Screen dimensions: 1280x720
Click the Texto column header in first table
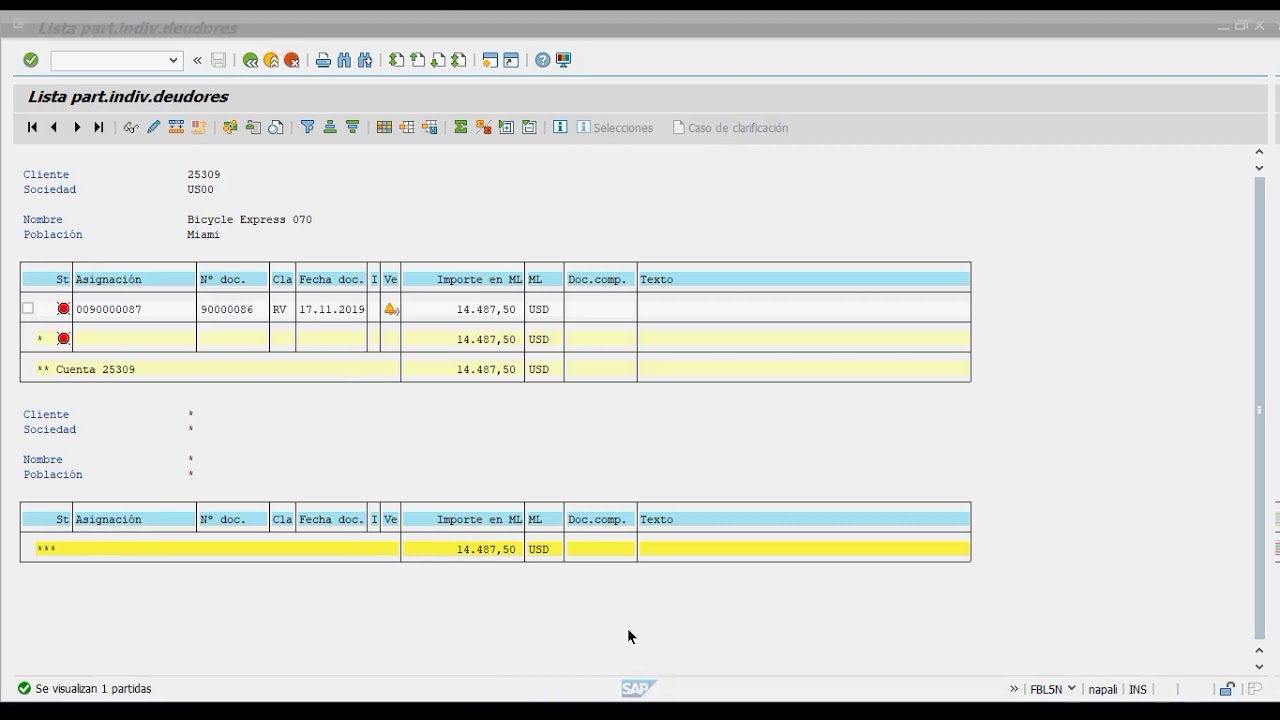(x=804, y=279)
